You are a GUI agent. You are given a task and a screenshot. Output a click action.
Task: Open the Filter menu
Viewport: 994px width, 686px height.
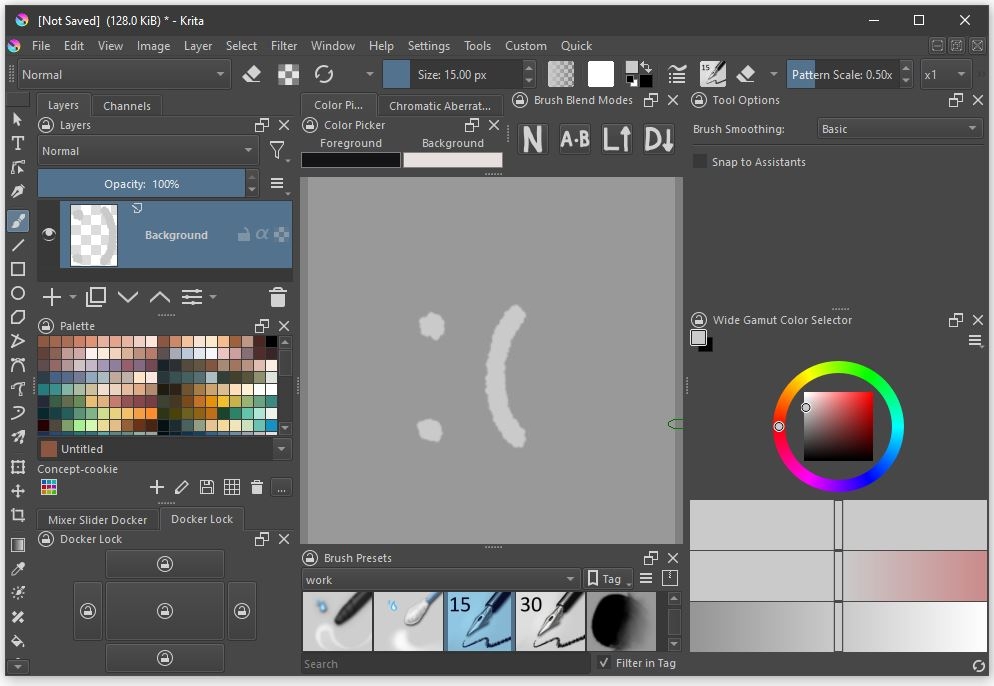coord(284,46)
